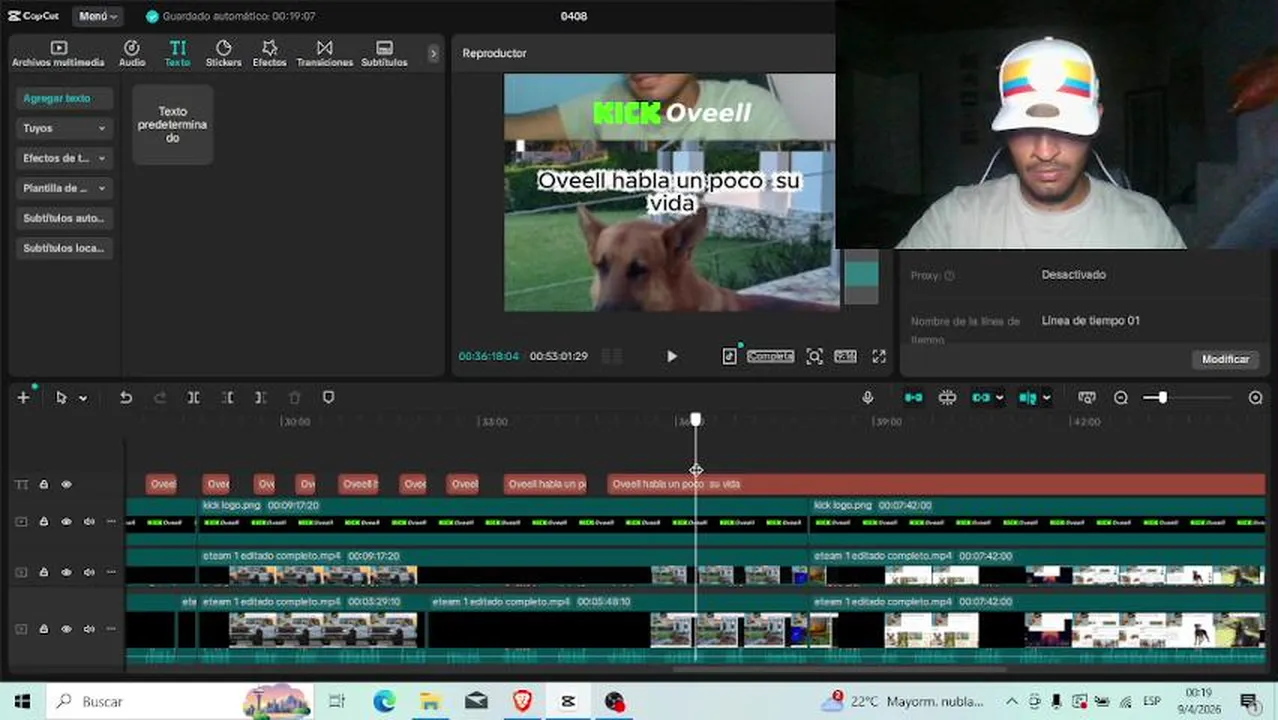Delete left of playhead with trim-left tool
Screen dimensions: 1278x720
(228, 398)
